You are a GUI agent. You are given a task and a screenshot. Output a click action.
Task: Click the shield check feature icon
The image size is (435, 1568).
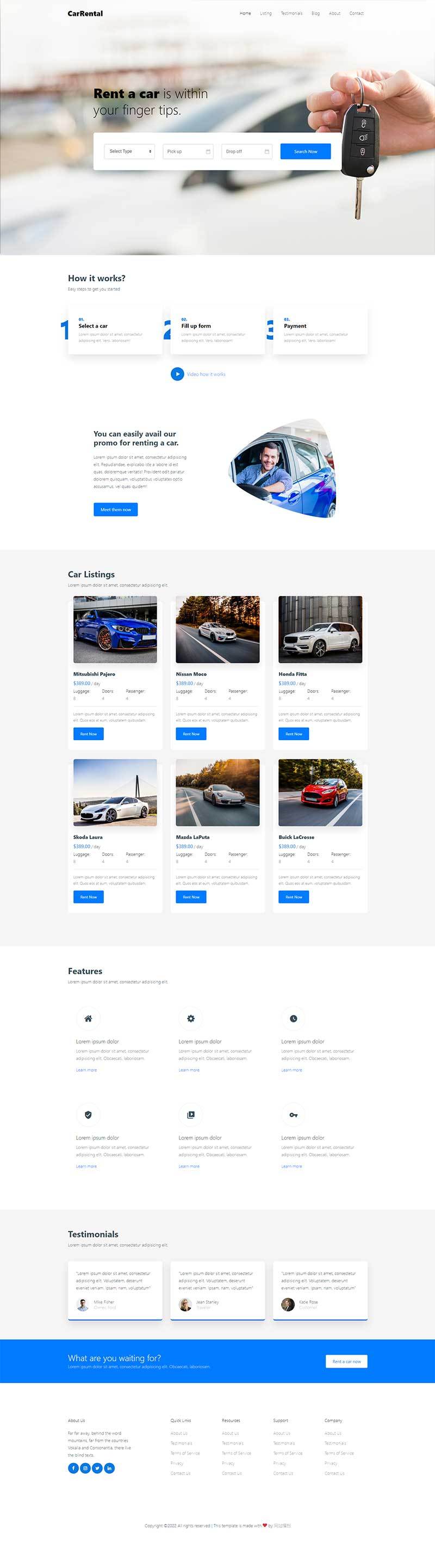[x=88, y=1115]
